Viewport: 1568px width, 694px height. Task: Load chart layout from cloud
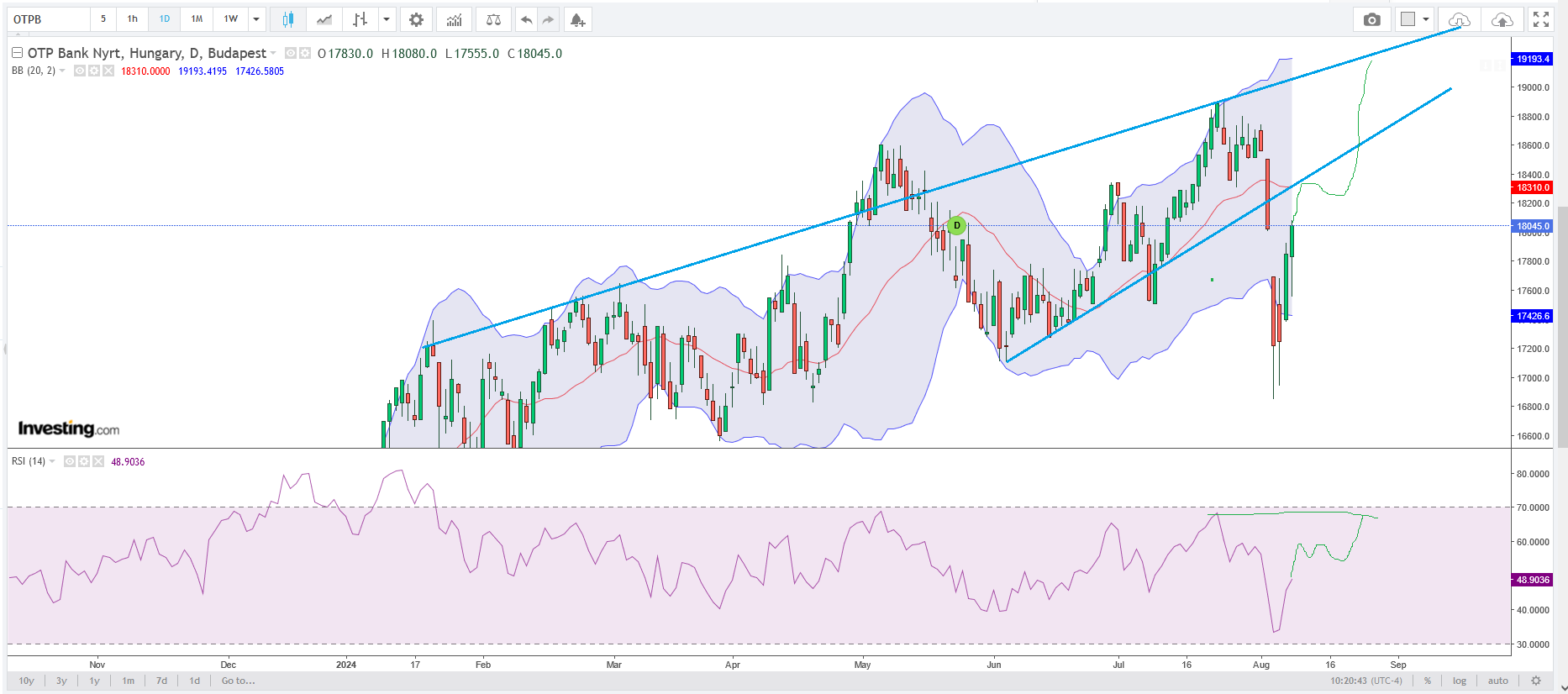coord(1460,19)
